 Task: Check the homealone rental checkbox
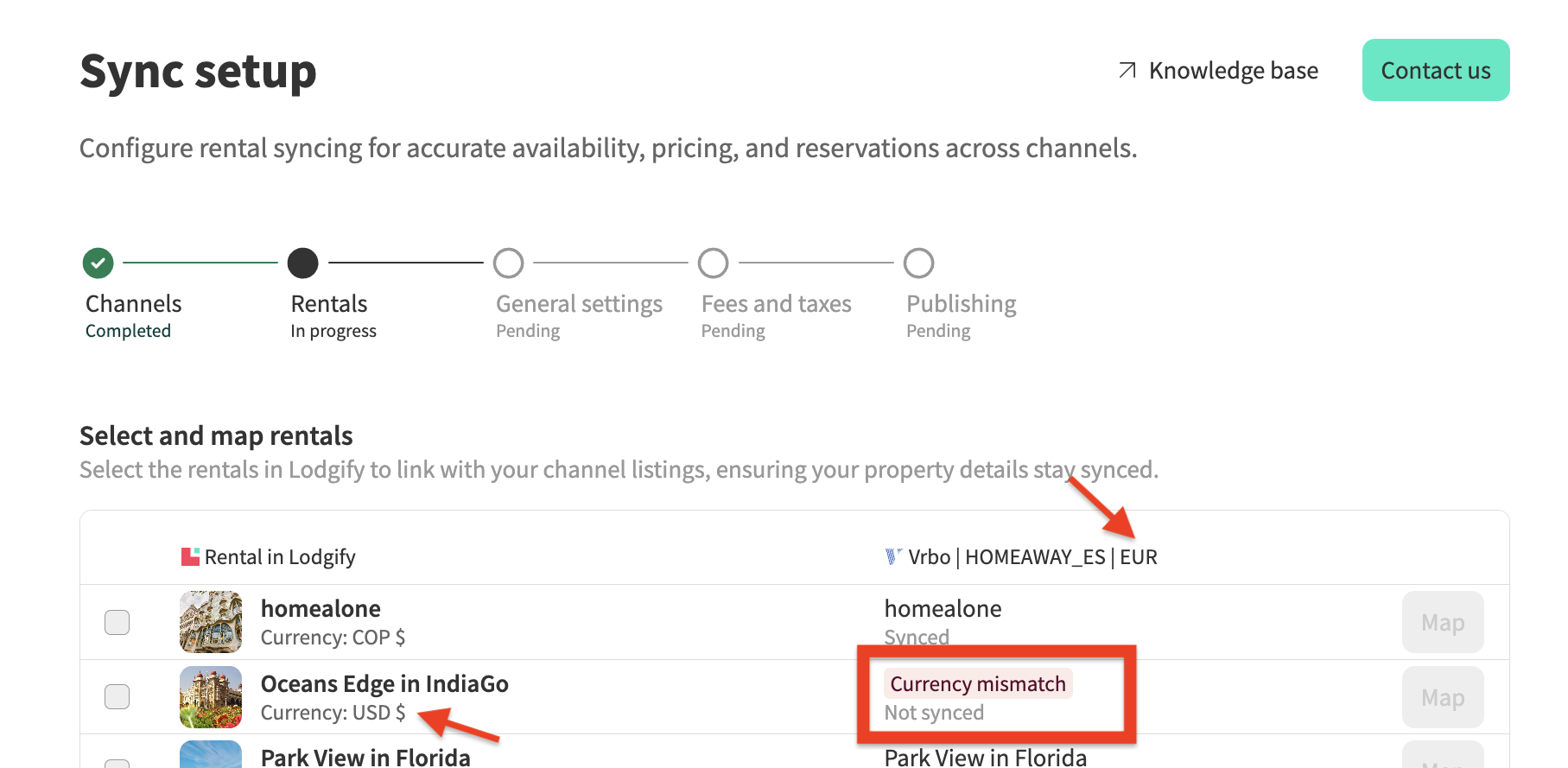tap(117, 622)
